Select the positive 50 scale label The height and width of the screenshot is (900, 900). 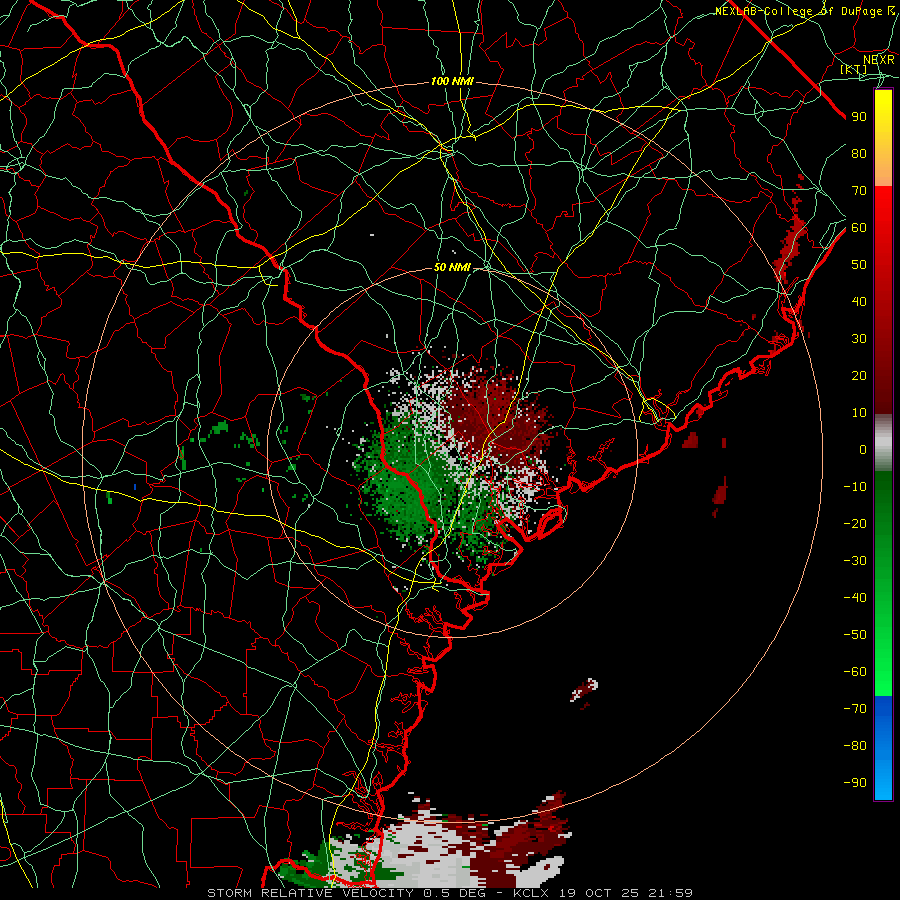pos(859,265)
